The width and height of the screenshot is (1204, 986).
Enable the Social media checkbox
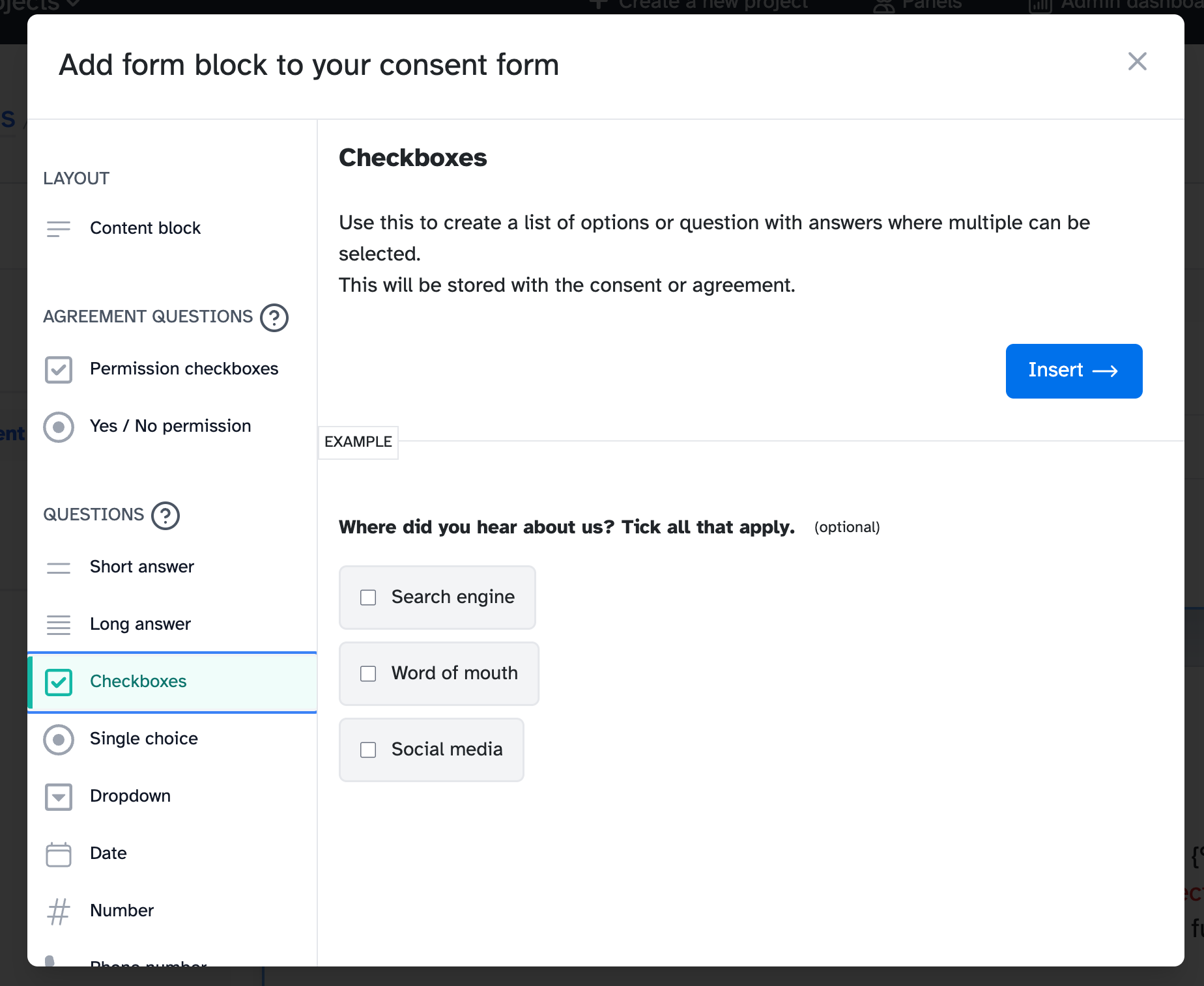tap(368, 750)
